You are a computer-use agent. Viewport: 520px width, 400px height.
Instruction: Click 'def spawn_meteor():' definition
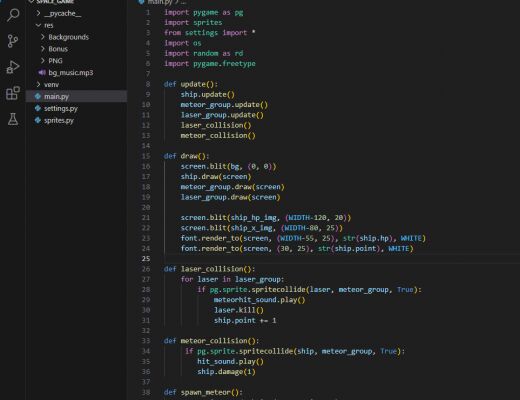[x=203, y=392]
